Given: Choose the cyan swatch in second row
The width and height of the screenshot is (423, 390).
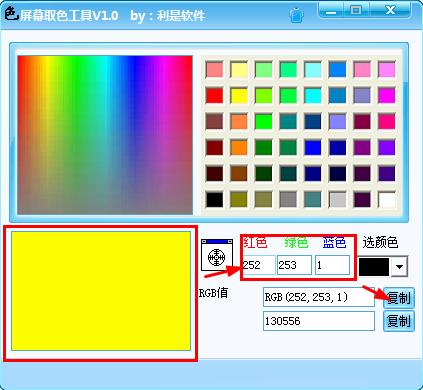Looking at the screenshot, I should click(313, 95).
